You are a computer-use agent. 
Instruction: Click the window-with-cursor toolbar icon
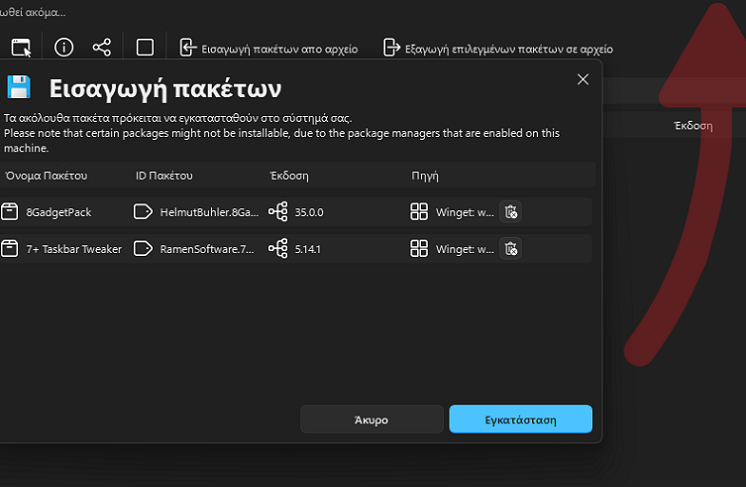21,48
